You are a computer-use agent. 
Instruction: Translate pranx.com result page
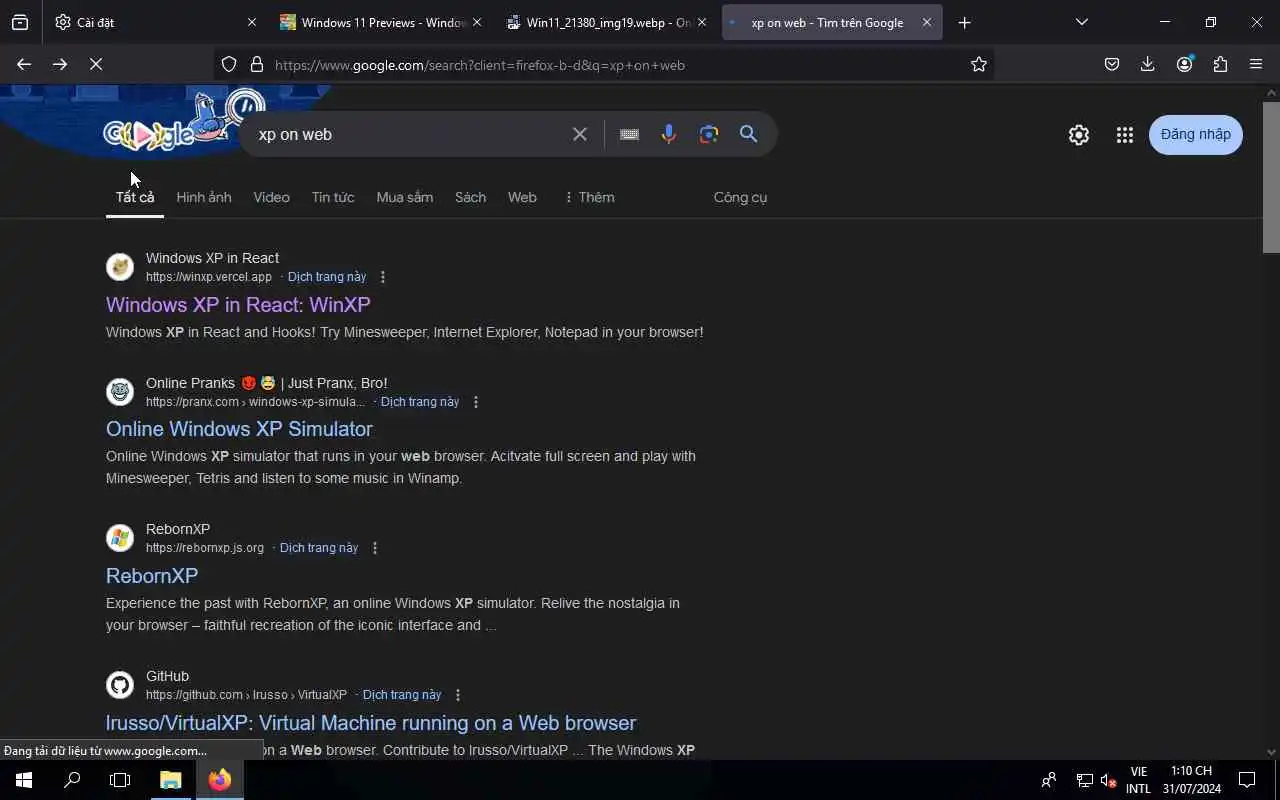420,402
